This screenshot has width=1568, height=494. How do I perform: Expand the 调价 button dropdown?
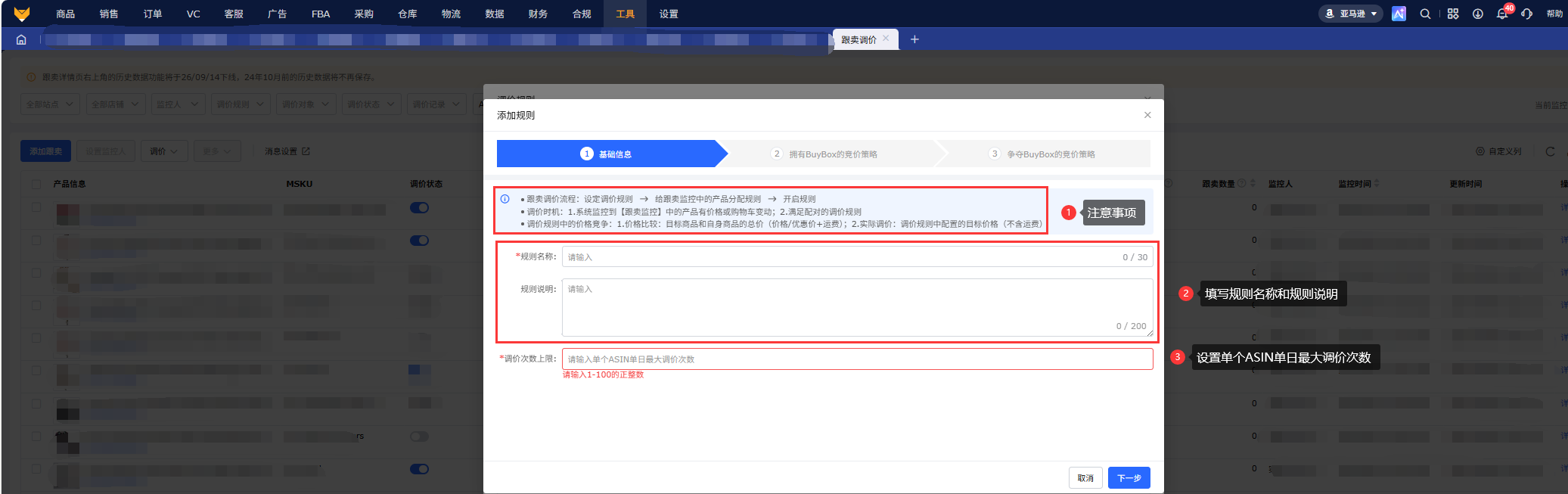[x=164, y=151]
